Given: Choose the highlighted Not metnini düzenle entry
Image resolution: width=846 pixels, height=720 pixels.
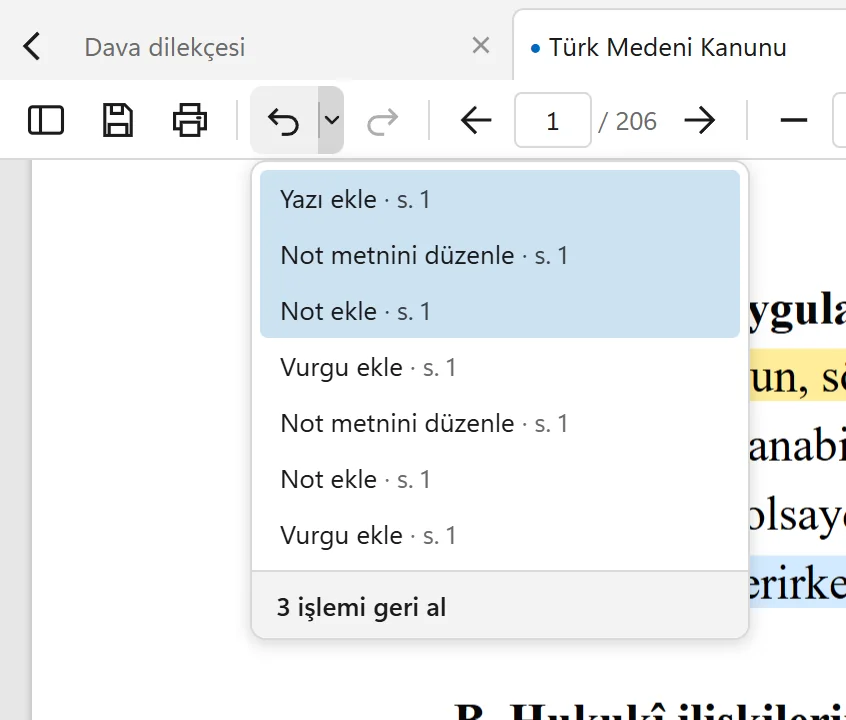Looking at the screenshot, I should tap(500, 255).
